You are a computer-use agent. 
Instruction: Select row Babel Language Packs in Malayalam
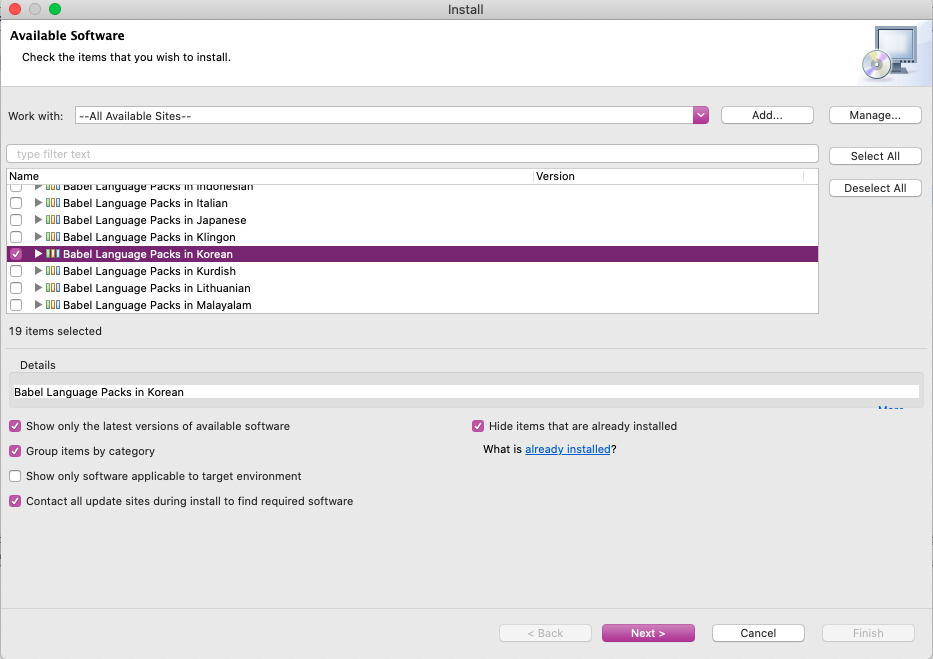coord(412,305)
